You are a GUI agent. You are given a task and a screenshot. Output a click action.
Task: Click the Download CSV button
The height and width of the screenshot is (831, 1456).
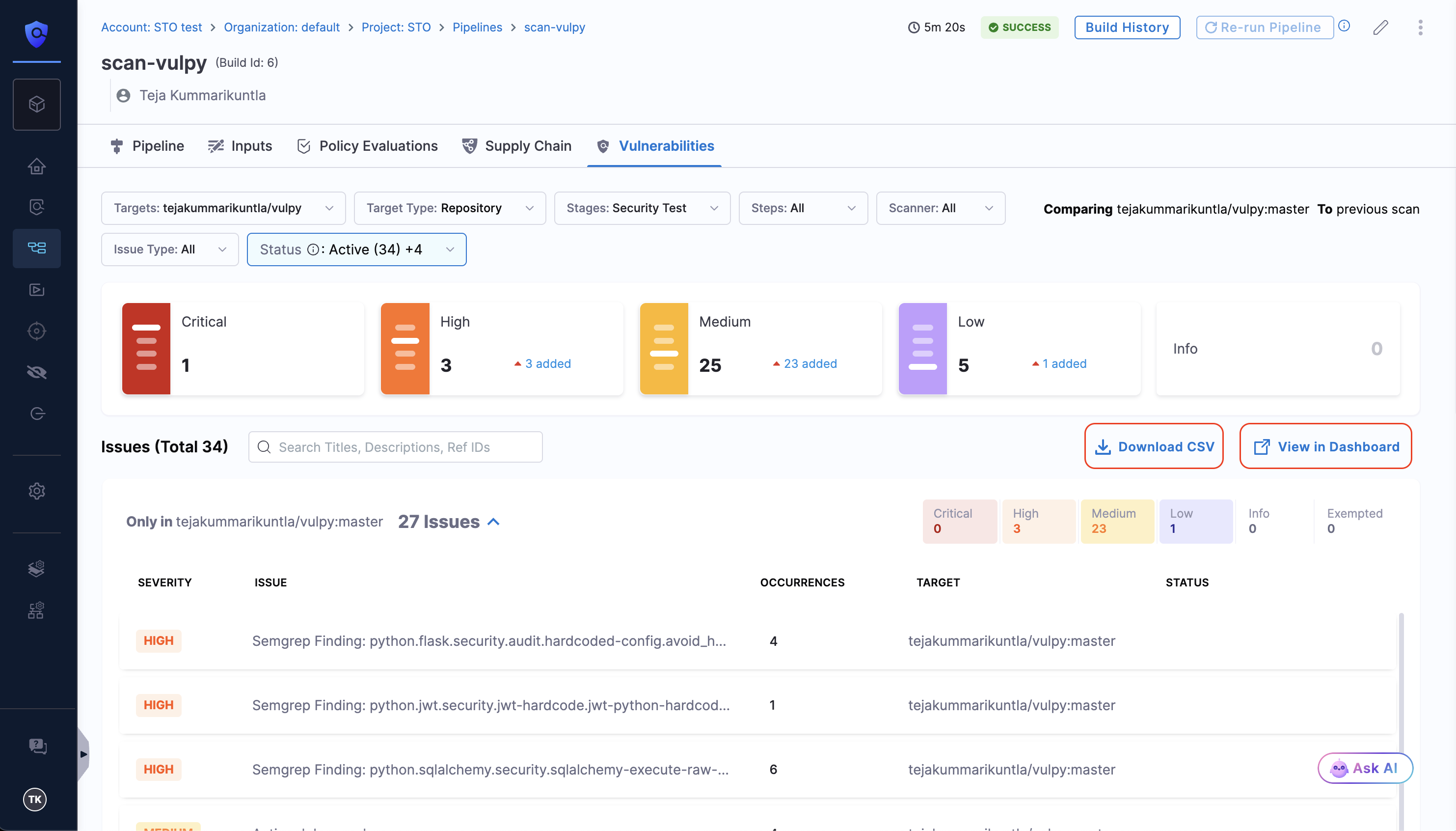coord(1153,446)
